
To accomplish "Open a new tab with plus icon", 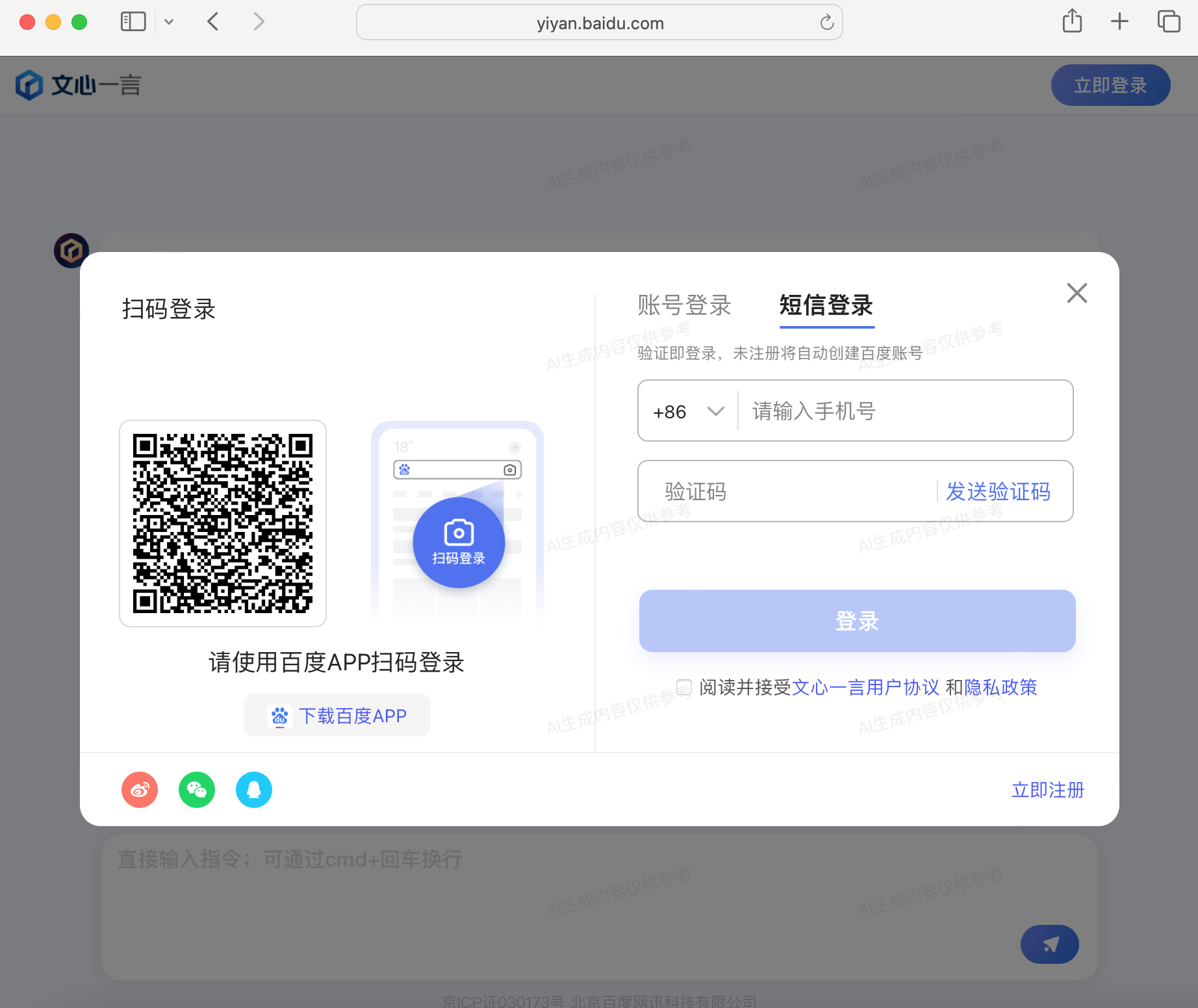I will point(1119,22).
